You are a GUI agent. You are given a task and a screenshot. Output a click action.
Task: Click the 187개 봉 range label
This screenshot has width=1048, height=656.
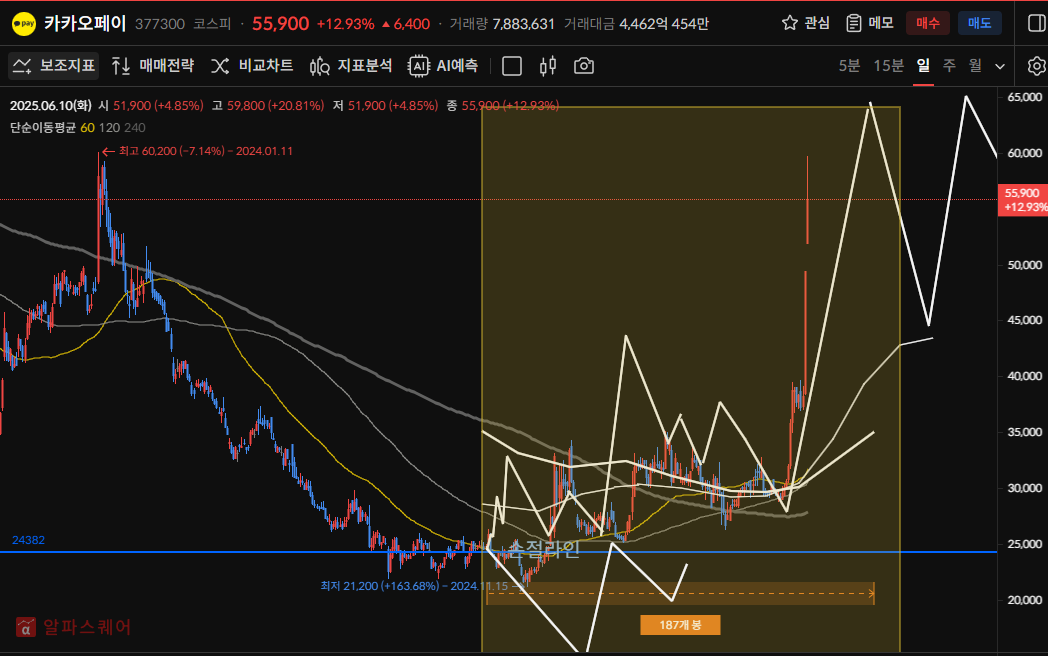coord(680,625)
